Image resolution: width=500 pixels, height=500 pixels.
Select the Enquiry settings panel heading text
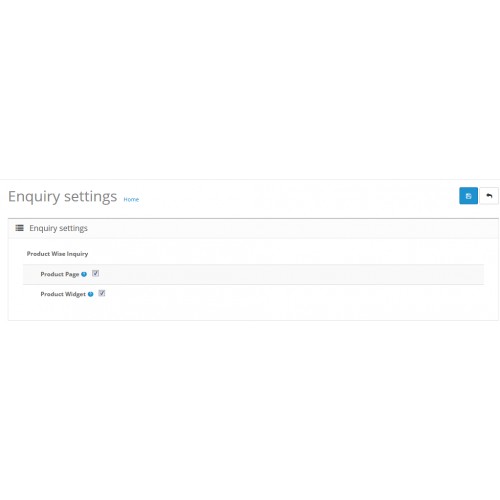click(58, 228)
